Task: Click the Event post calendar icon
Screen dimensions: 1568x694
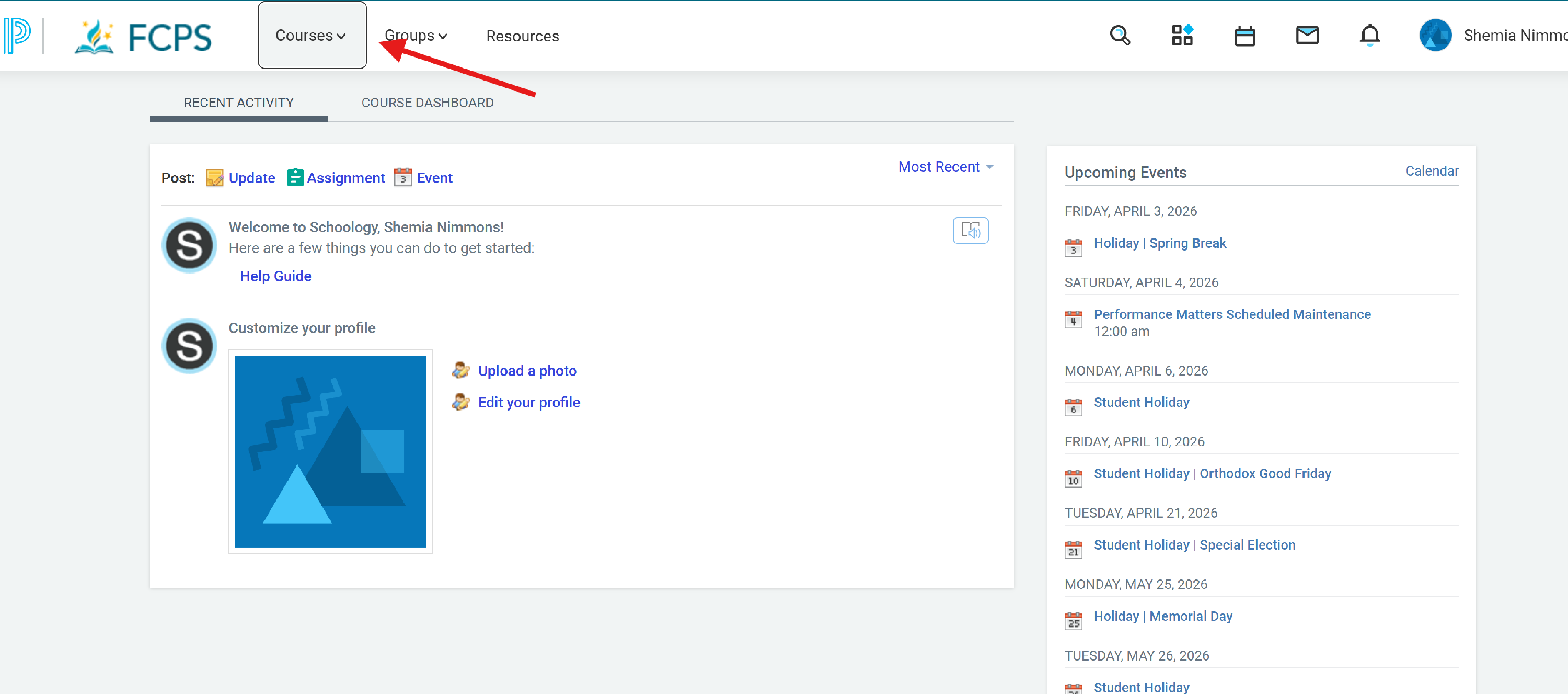Action: (402, 177)
